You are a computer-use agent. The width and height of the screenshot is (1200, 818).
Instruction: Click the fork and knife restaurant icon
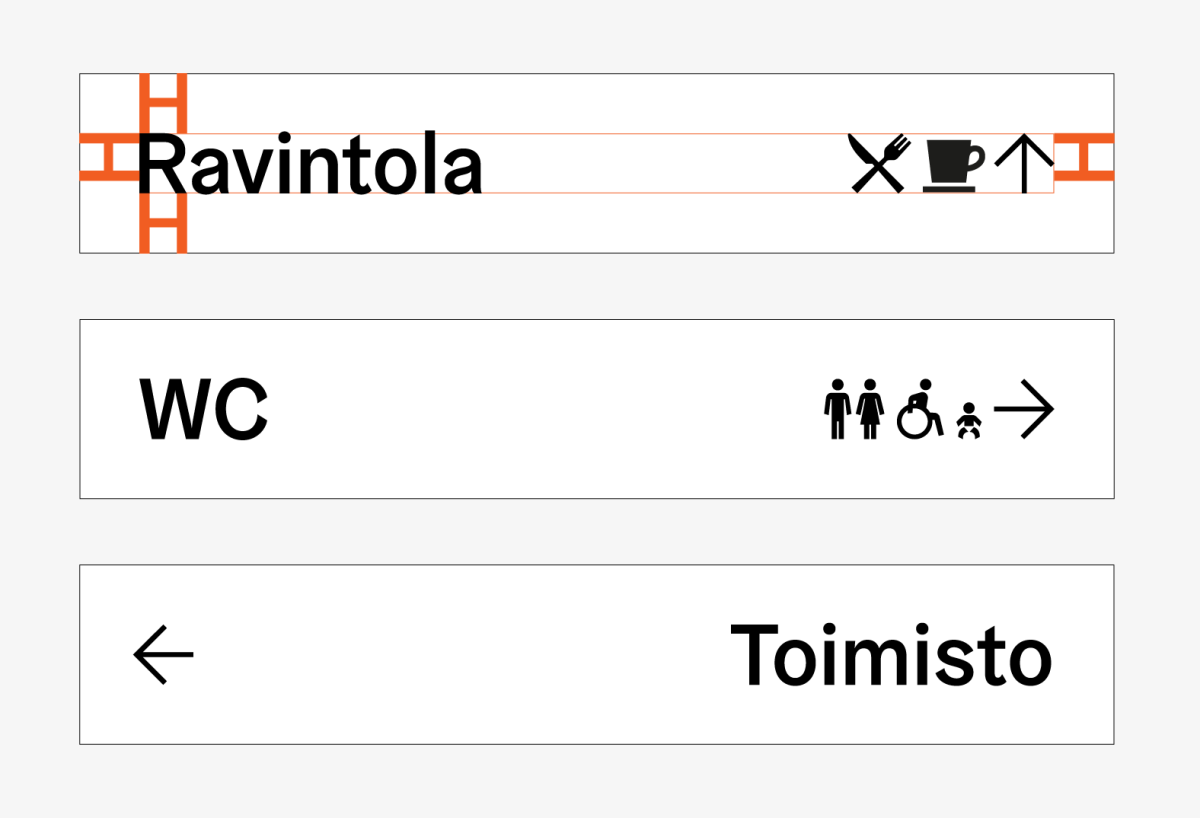[x=879, y=163]
